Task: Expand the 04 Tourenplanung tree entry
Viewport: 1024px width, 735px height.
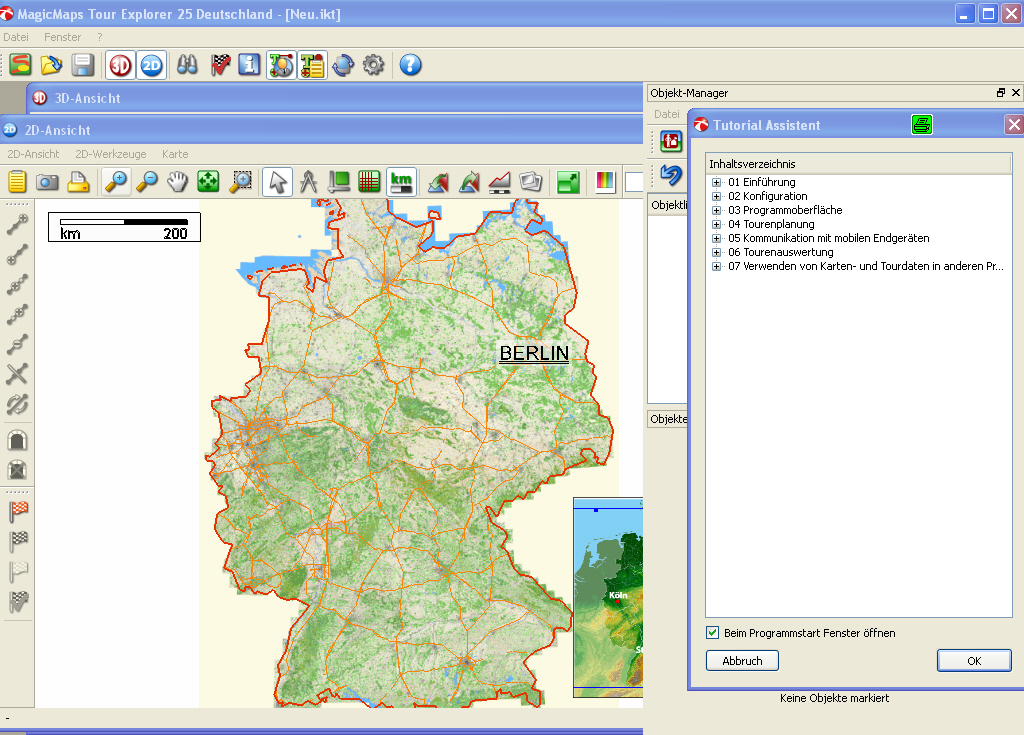Action: pos(715,224)
